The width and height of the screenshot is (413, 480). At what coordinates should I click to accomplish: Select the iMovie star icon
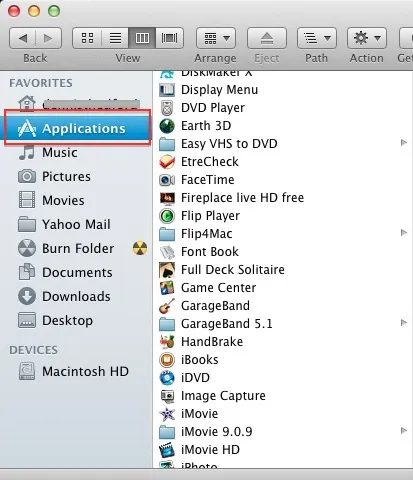[x=167, y=414]
